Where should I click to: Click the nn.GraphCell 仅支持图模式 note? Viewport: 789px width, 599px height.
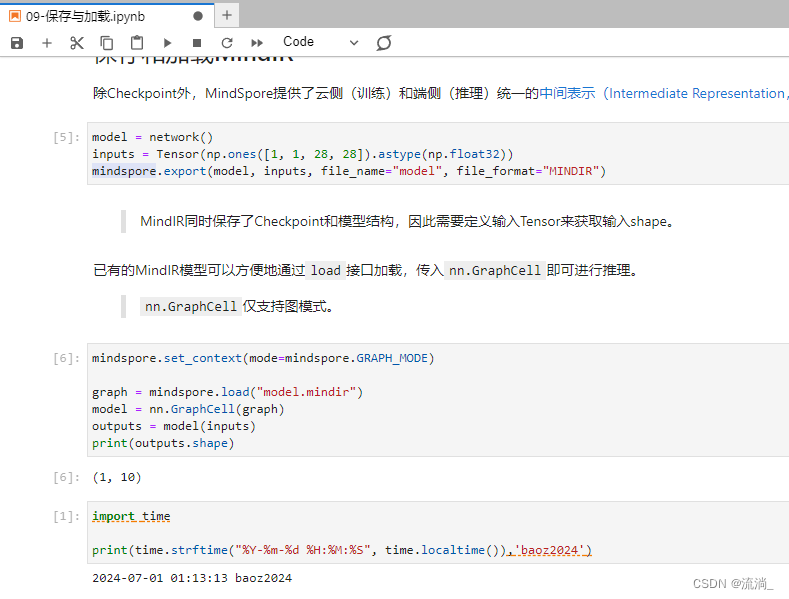point(236,306)
